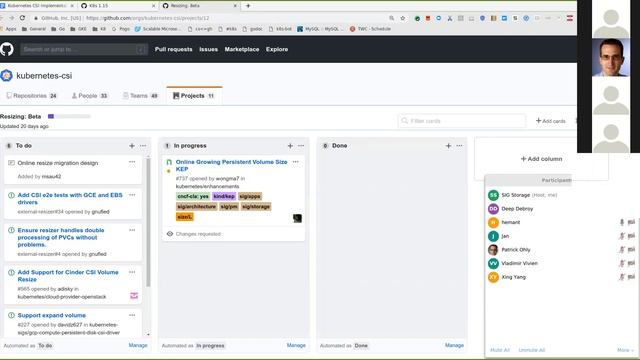Click Jan's muted microphone icon

coord(622,236)
